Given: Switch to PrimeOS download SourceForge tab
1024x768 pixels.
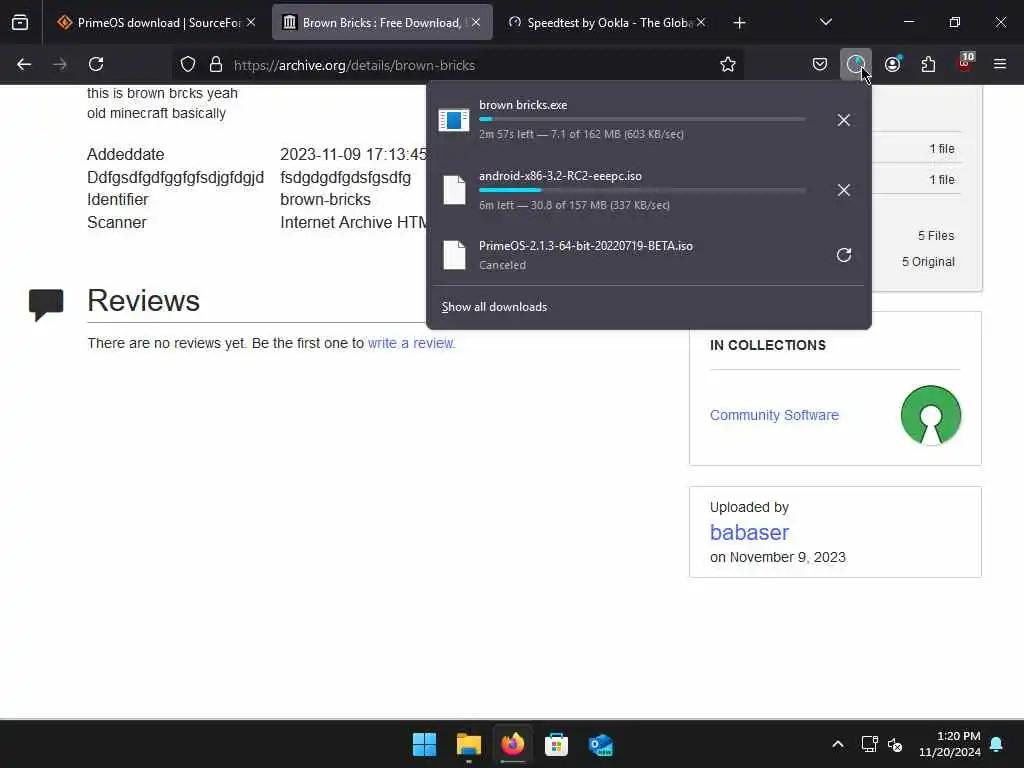Looking at the screenshot, I should (156, 23).
